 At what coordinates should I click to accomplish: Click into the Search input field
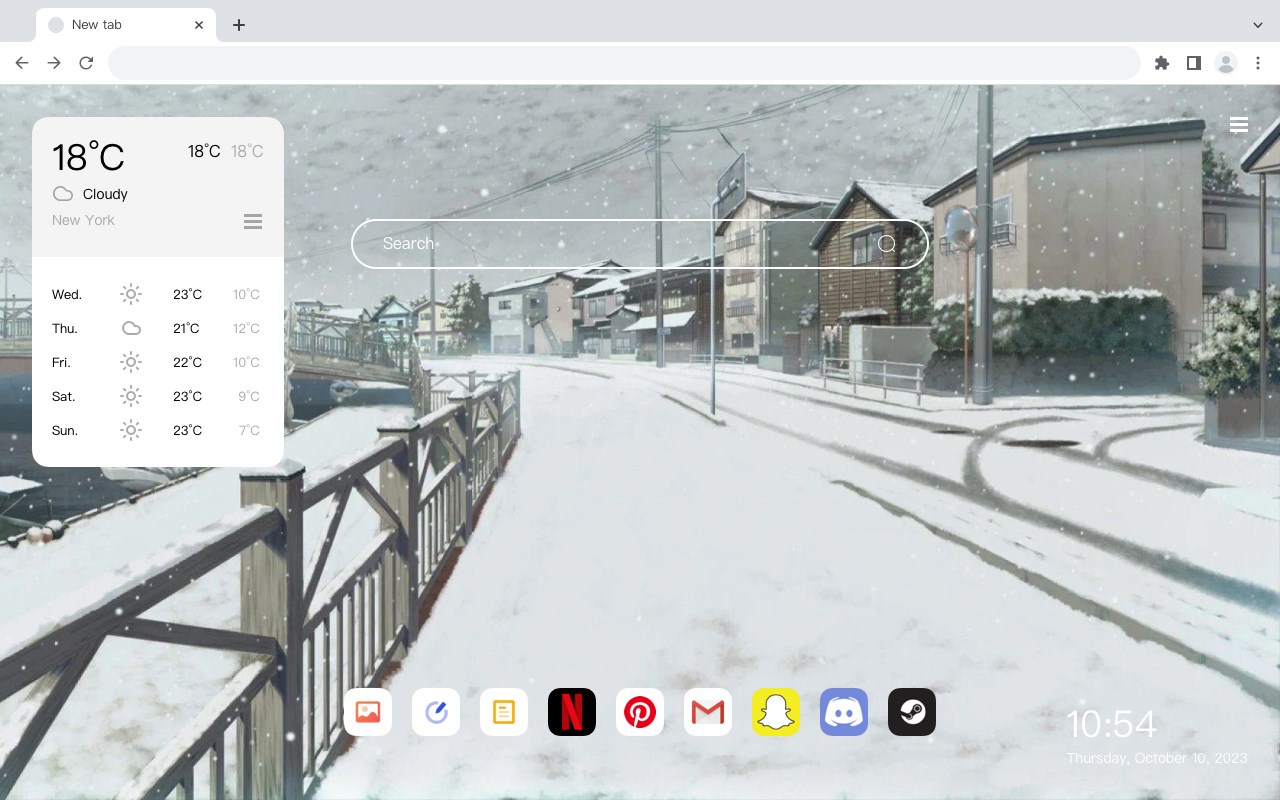tap(640, 244)
